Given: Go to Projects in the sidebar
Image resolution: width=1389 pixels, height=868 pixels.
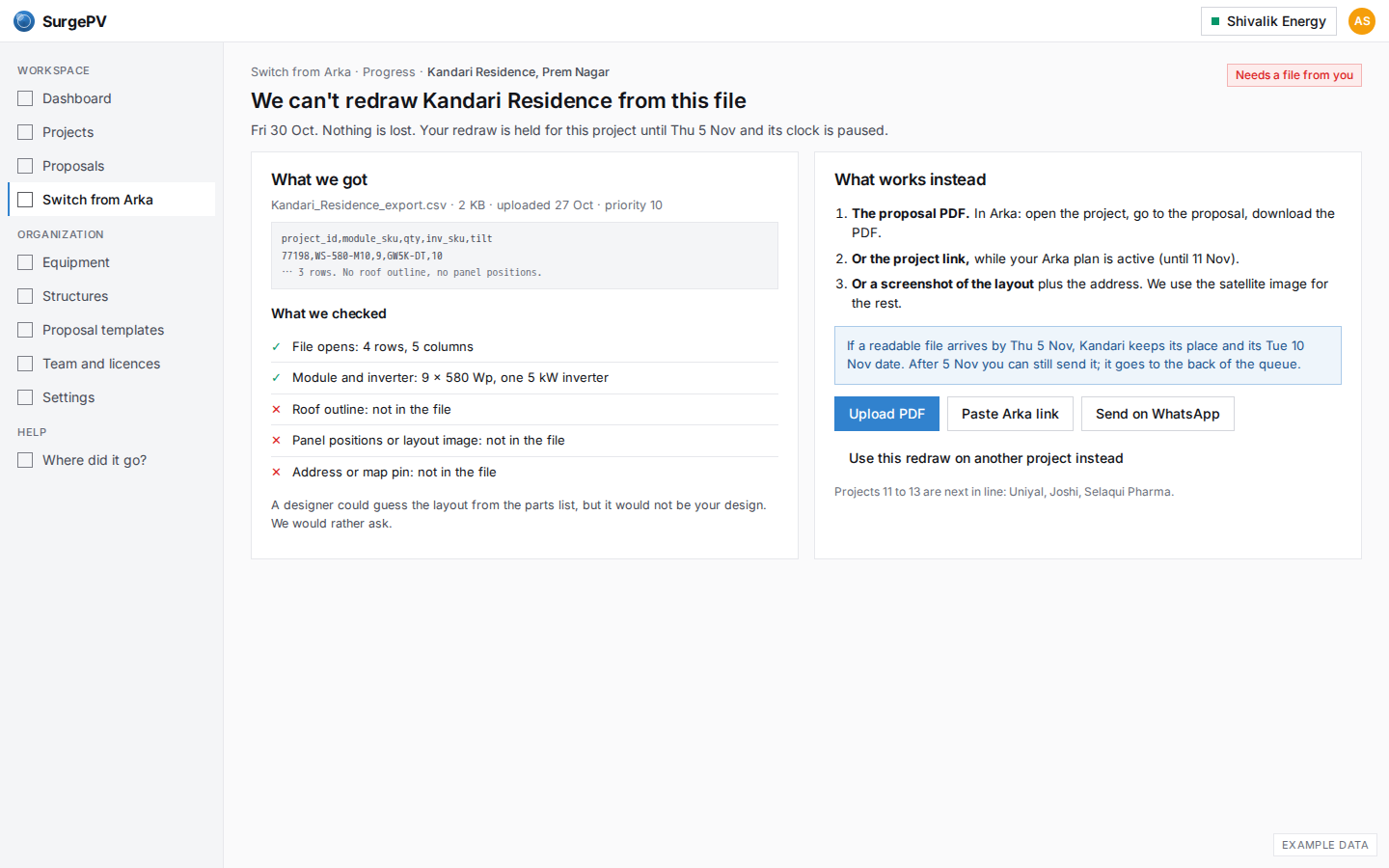Looking at the screenshot, I should (x=111, y=132).
